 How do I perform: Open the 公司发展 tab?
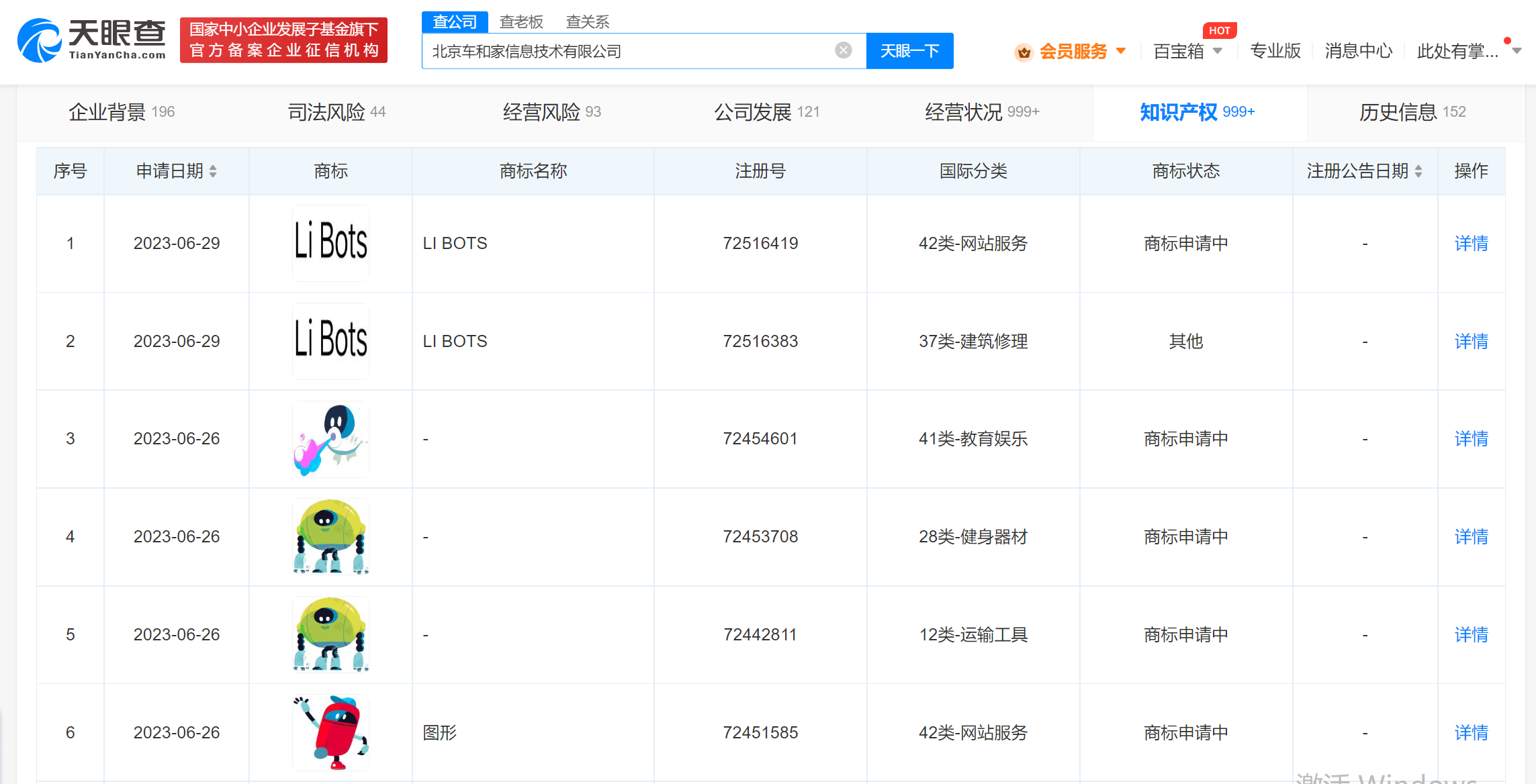click(766, 112)
